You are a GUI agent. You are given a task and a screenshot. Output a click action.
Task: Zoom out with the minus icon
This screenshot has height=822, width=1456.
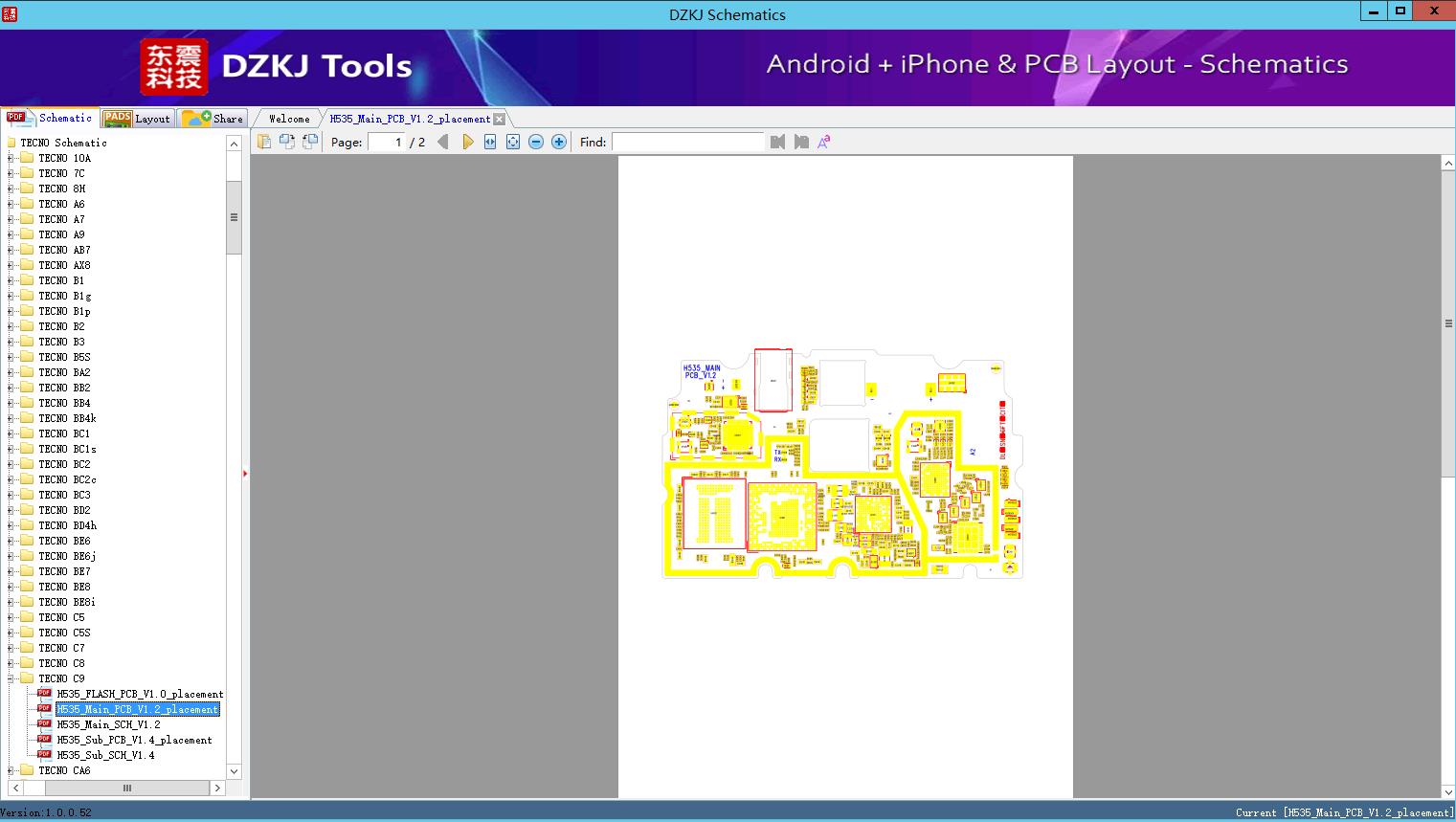[x=536, y=142]
